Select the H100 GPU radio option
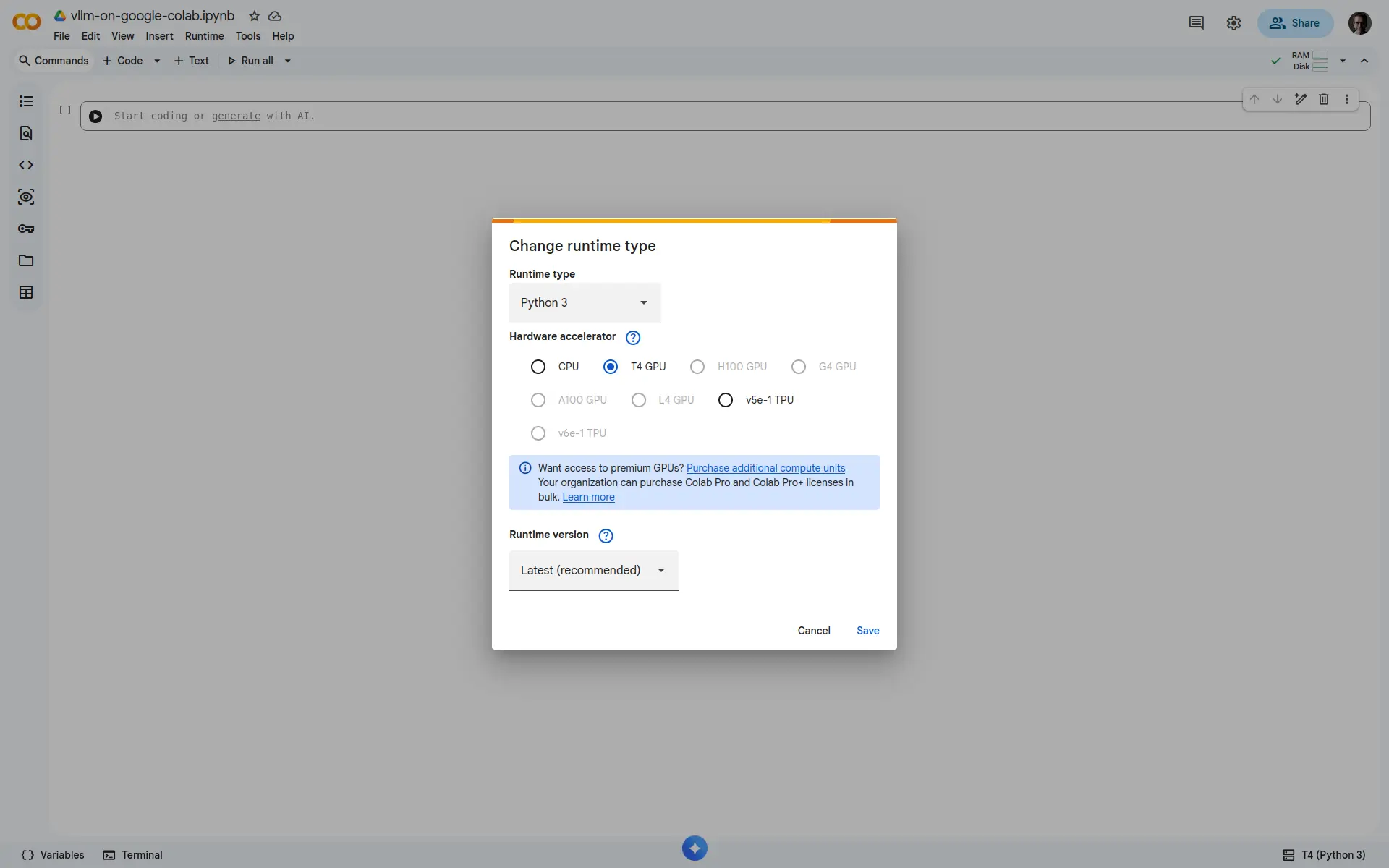The width and height of the screenshot is (1389, 868). pos(697,367)
